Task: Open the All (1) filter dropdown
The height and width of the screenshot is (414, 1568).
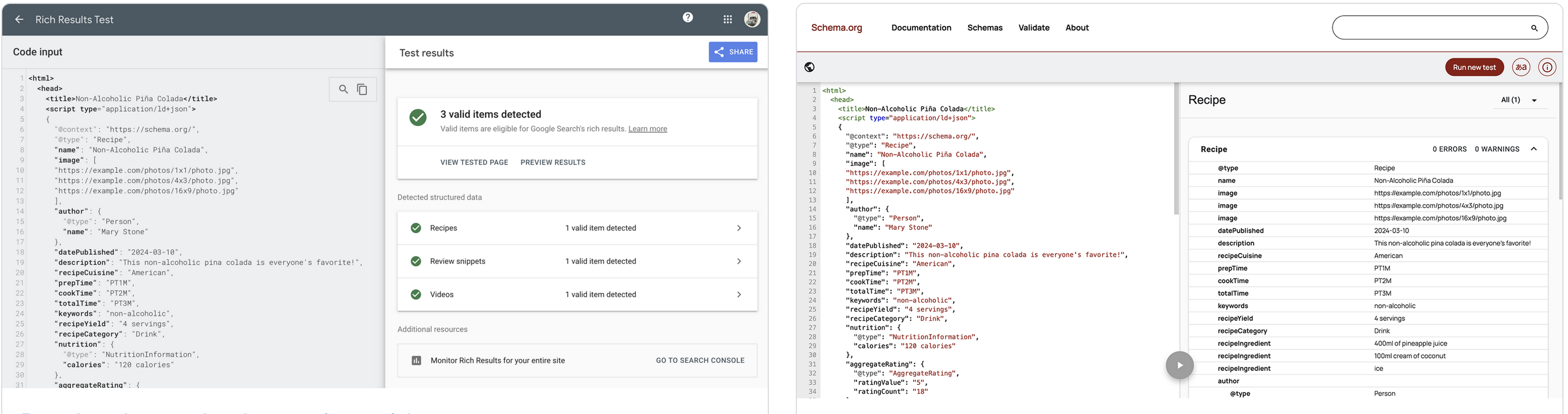Action: [x=1519, y=100]
